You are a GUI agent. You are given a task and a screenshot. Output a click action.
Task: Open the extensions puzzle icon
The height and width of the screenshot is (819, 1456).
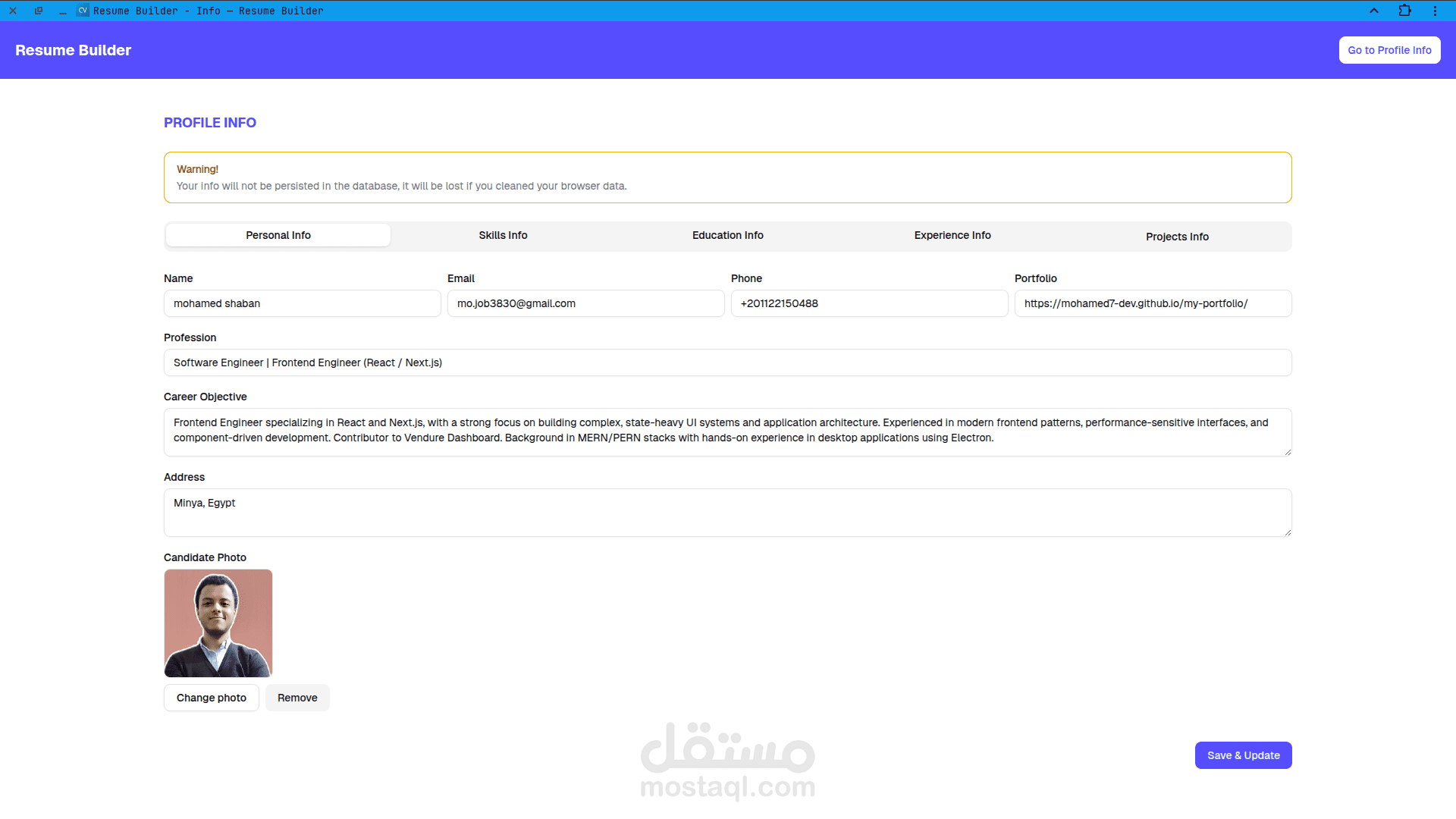[x=1404, y=11]
